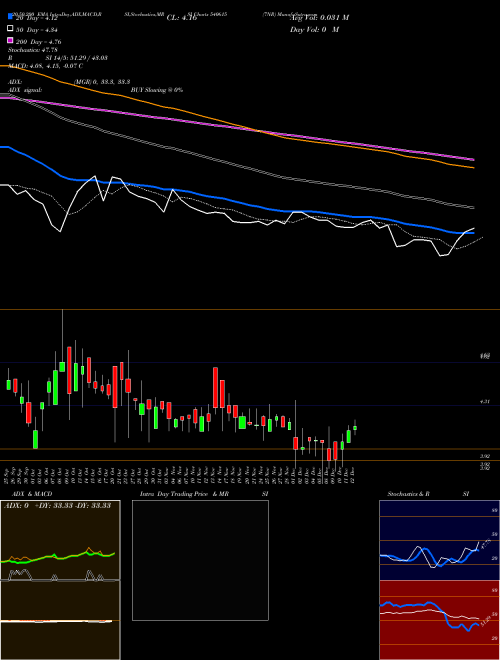This screenshot has width=500, height=660.
Task: Click the 'BUY Slowing @ 0%' signal text
Action: pyautogui.click(x=157, y=90)
